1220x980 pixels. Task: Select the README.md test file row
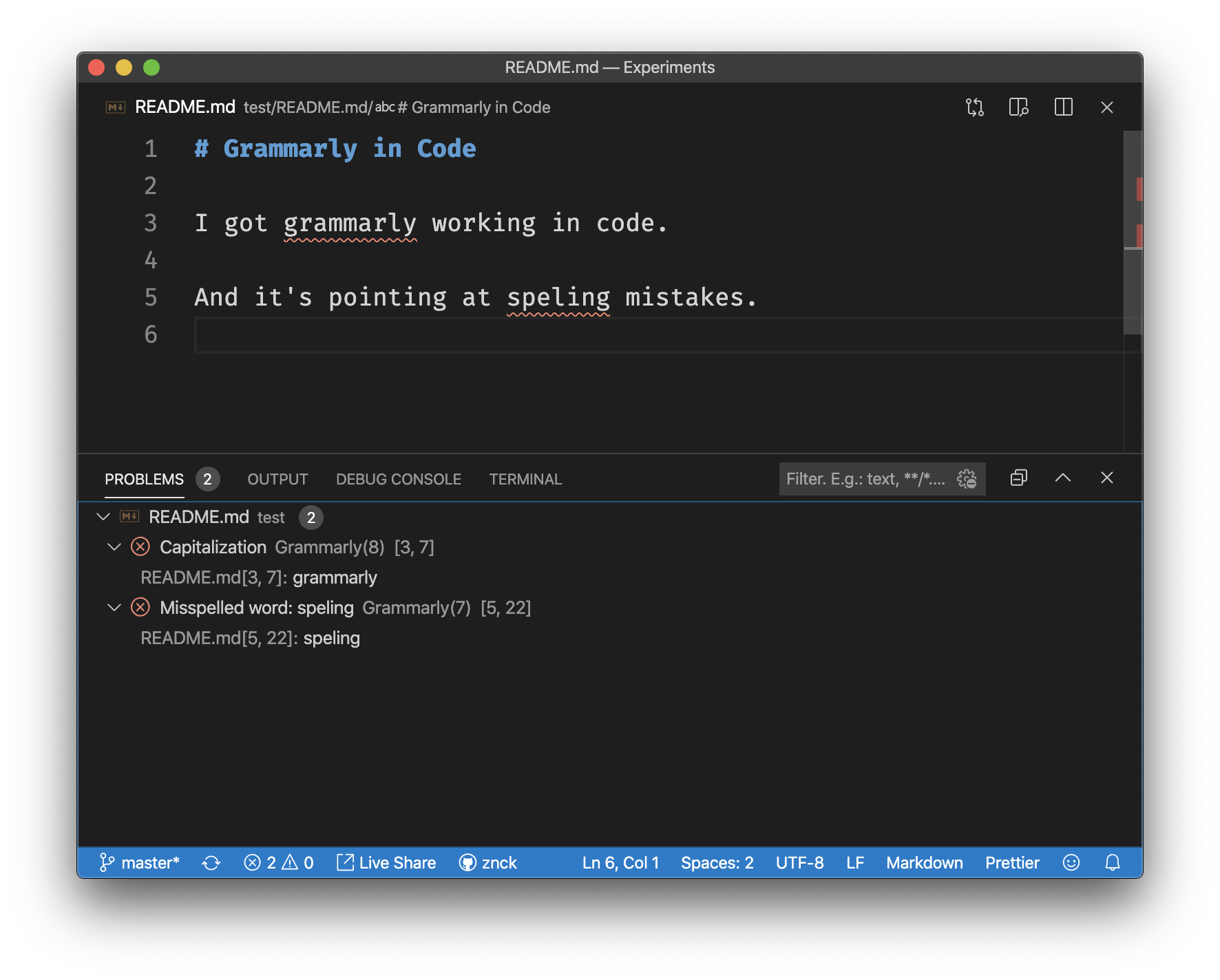[610, 517]
